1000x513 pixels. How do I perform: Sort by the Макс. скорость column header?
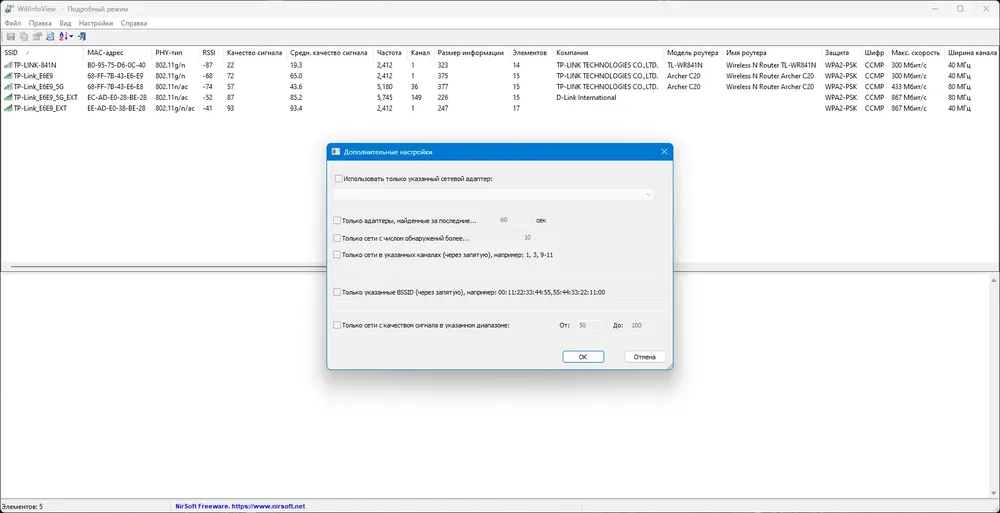pyautogui.click(x=916, y=53)
